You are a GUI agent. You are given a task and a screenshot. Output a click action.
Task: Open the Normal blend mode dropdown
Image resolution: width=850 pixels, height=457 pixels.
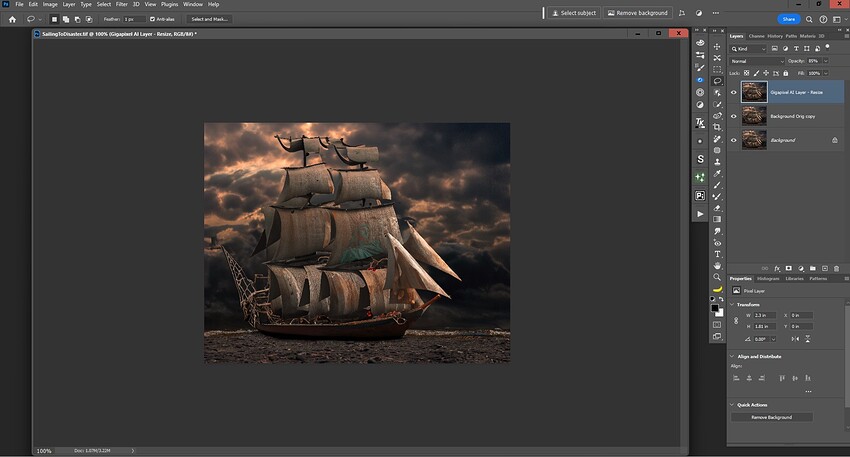pyautogui.click(x=757, y=61)
